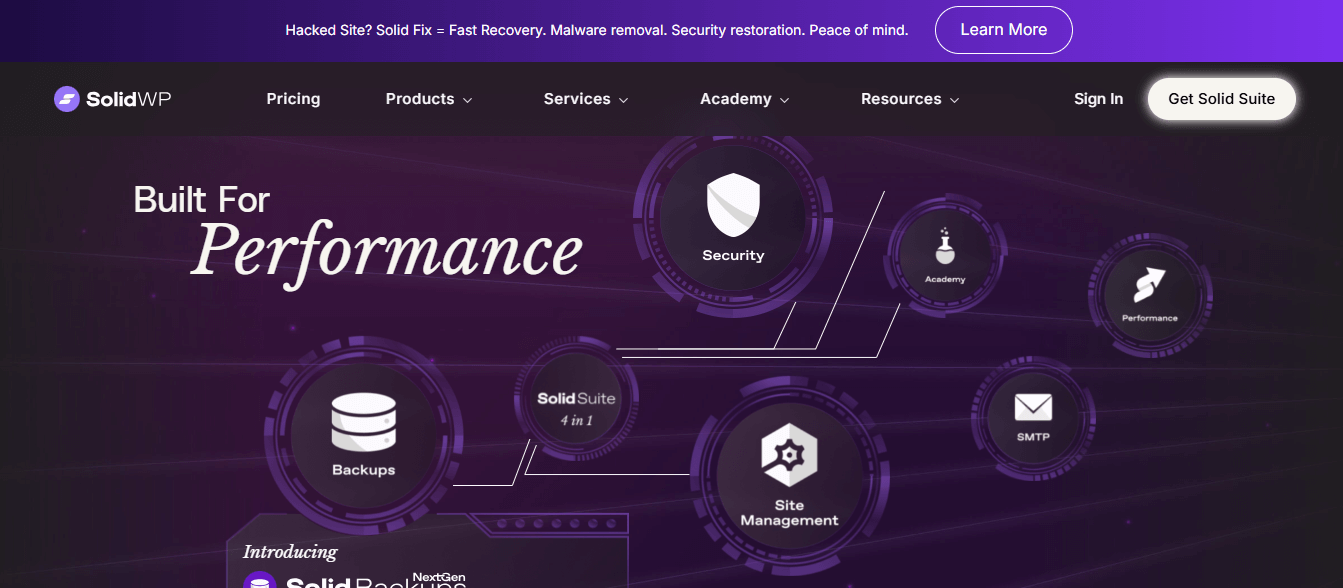Select the Backups database icon
This screenshot has width=1343, height=588.
pos(364,423)
